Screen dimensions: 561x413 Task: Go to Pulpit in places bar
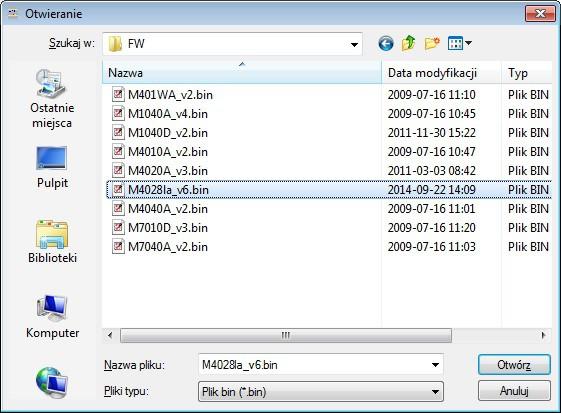coord(52,167)
